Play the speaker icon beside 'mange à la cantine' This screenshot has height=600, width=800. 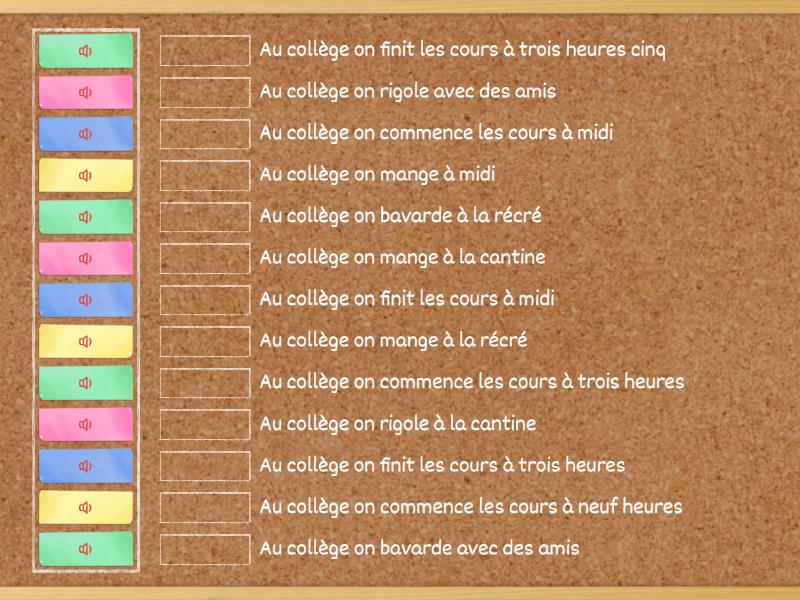point(86,259)
